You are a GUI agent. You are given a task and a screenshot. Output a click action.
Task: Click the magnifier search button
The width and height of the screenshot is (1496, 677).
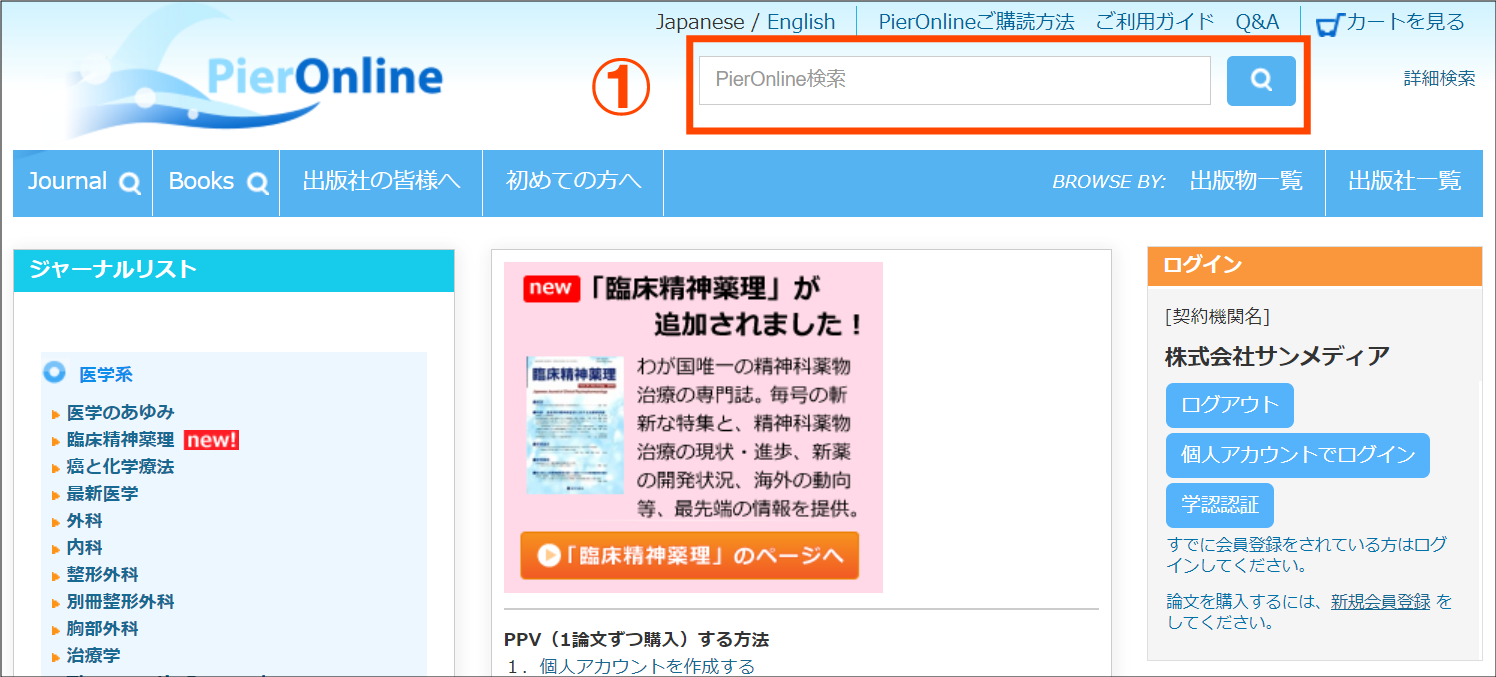1261,81
